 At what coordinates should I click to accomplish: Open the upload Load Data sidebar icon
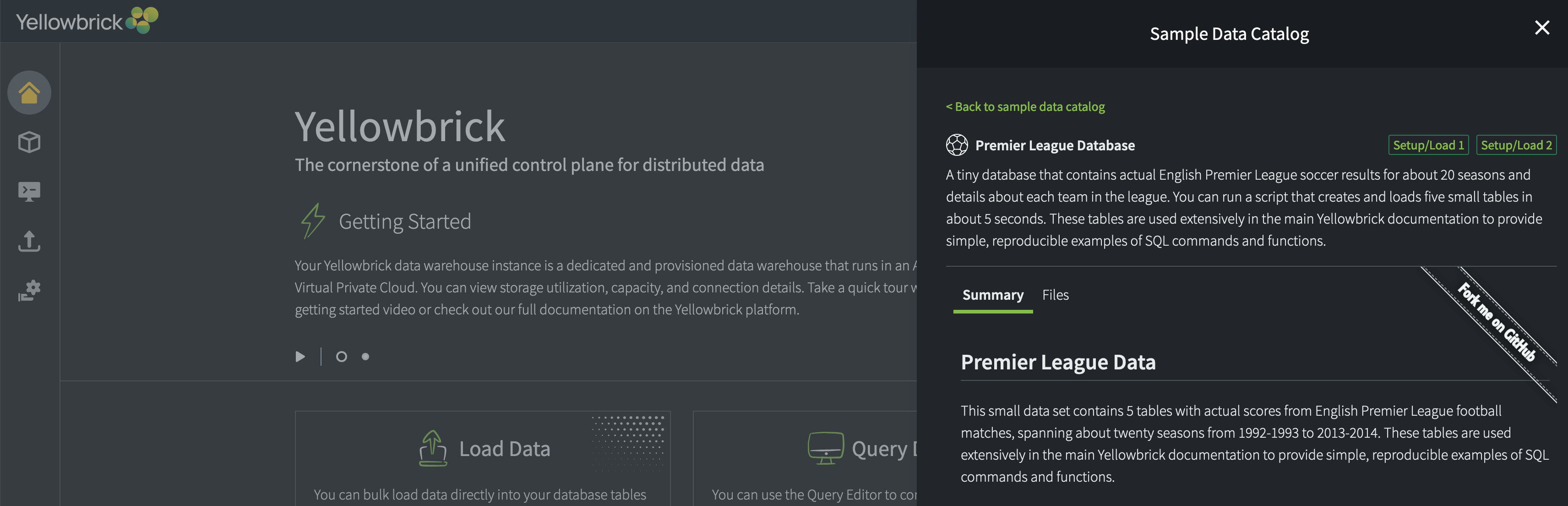tap(29, 241)
